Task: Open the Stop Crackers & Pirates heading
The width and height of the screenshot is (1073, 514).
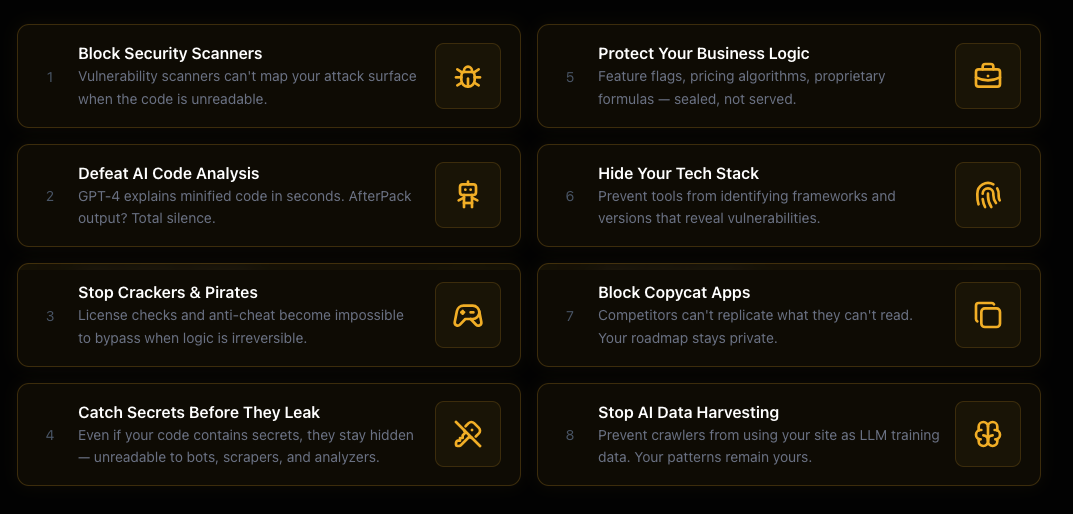Action: tap(168, 292)
